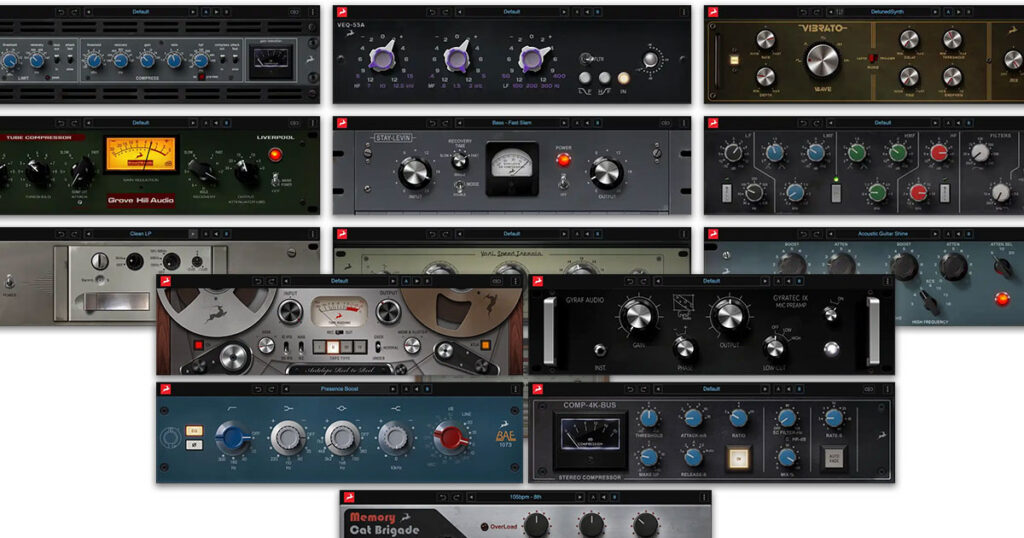Enable Auto Fade on the COMP-4K-BUS

[x=834, y=458]
